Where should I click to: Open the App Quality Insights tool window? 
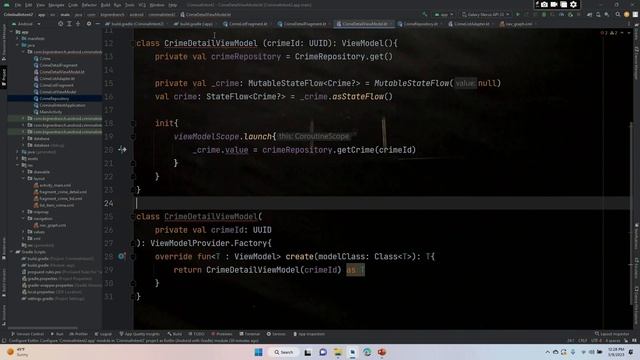[x=139, y=334]
